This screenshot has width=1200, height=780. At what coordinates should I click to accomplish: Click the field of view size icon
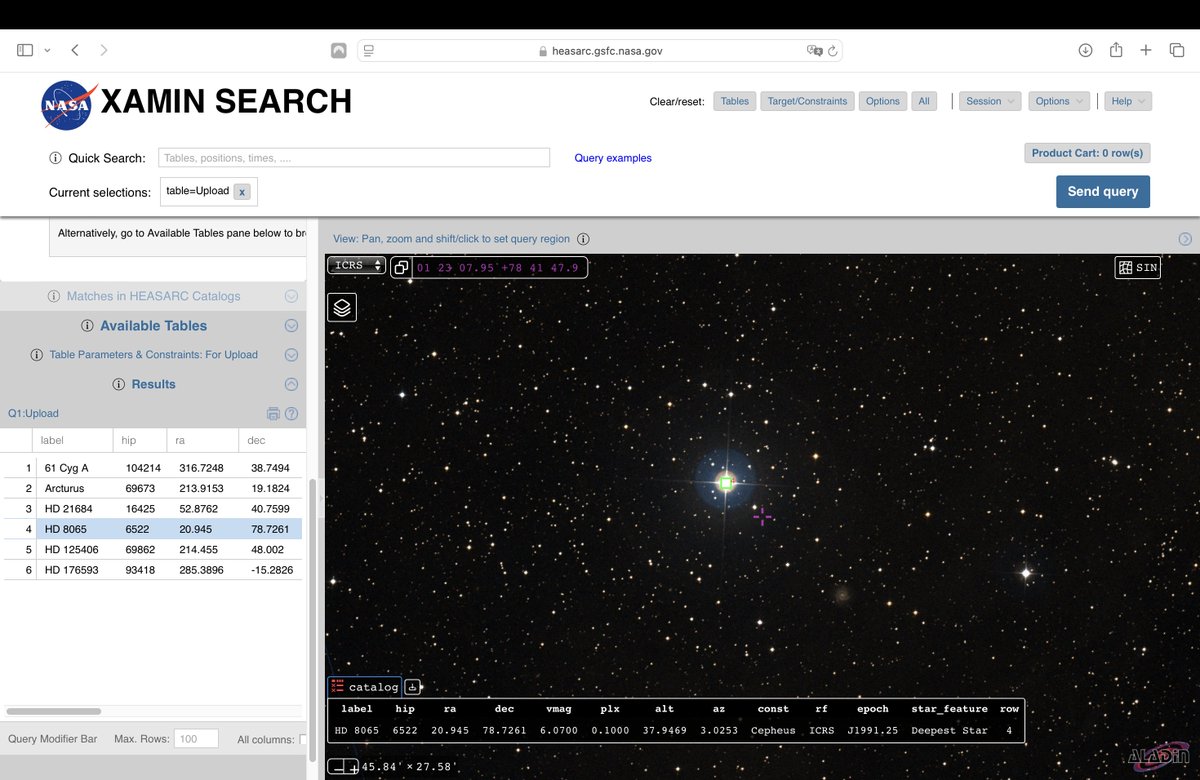click(344, 767)
